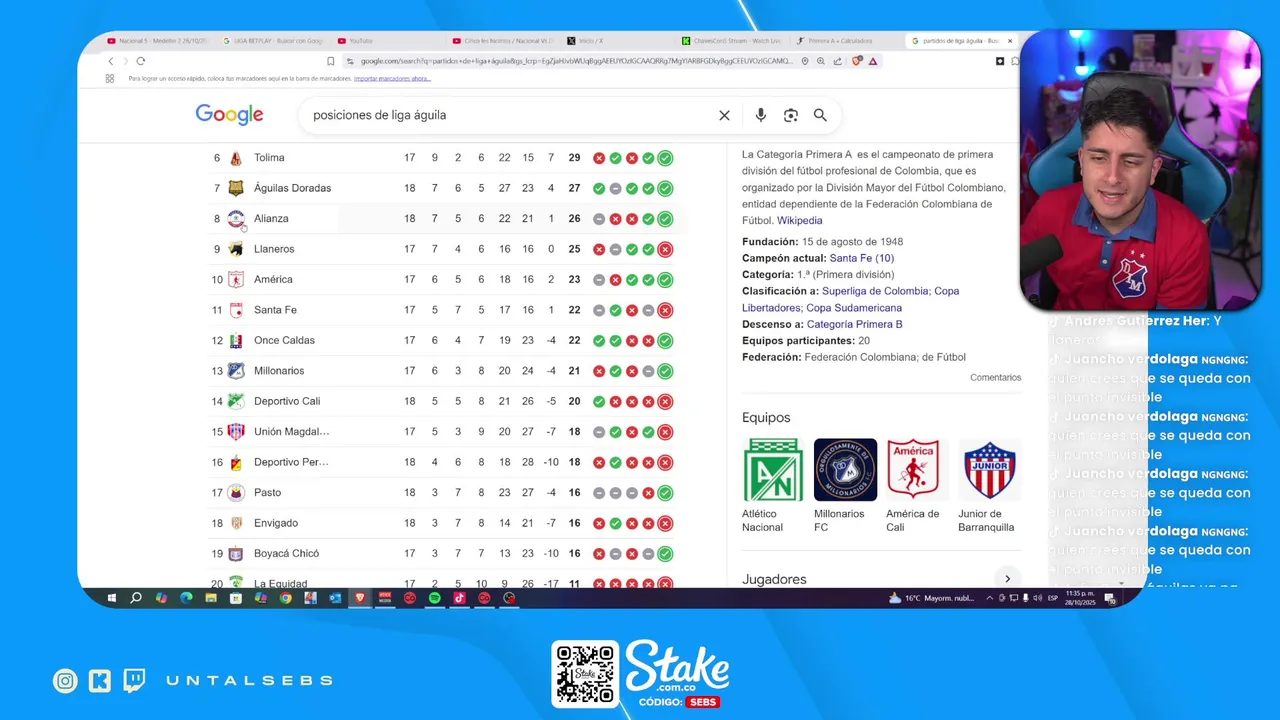Screen dimensions: 1280x720
Task: Open File Explorer from taskbar
Action: [211, 598]
